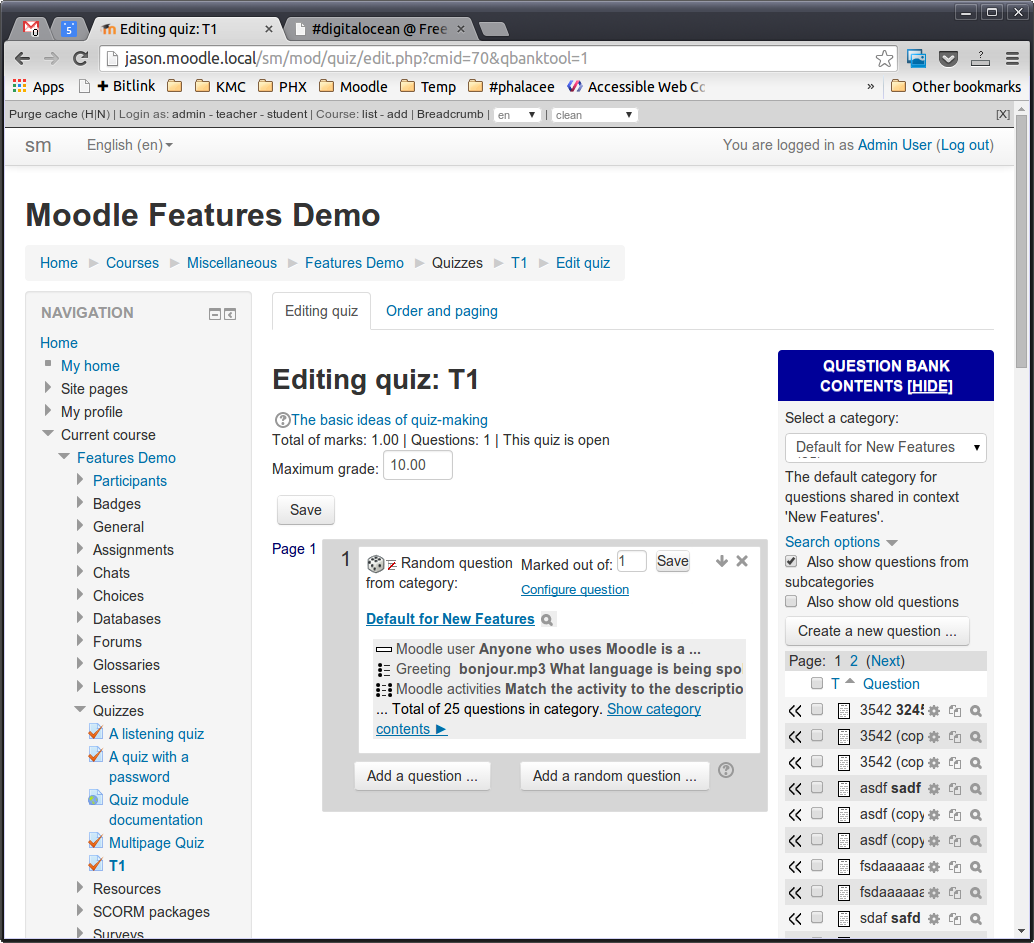
Task: Toggle the select-all checkbox in question header
Action: 817,683
